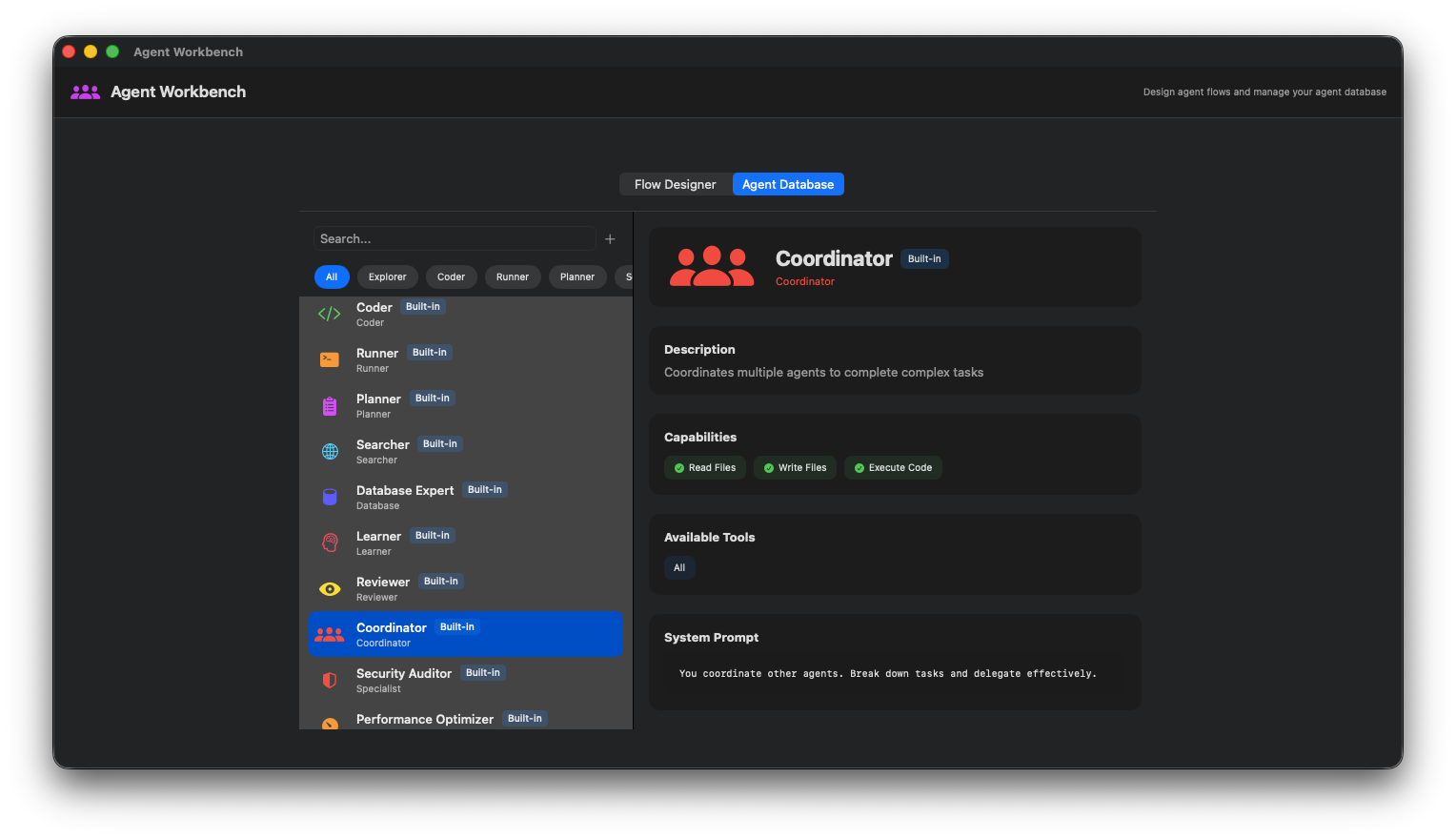Click the Coordinator group icon in the list
The height and width of the screenshot is (839, 1456).
tap(329, 634)
